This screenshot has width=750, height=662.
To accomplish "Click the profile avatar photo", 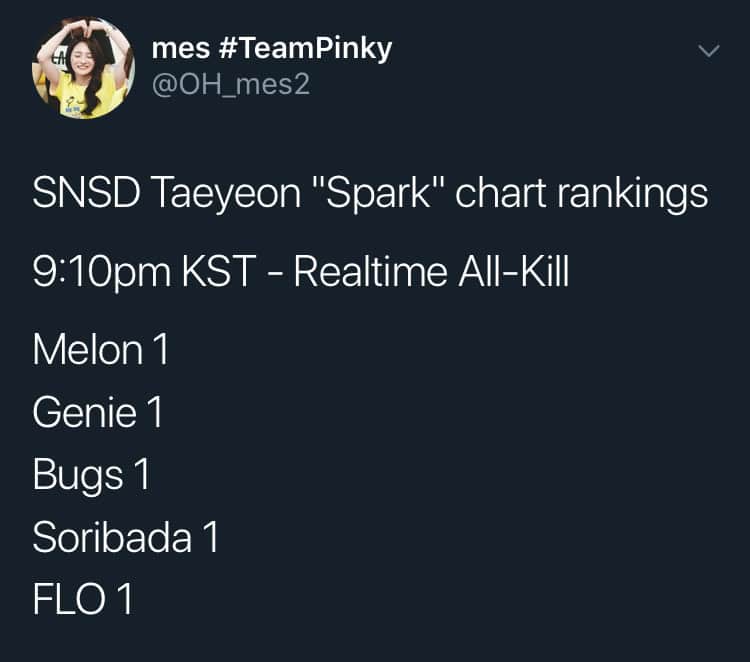I will point(83,68).
